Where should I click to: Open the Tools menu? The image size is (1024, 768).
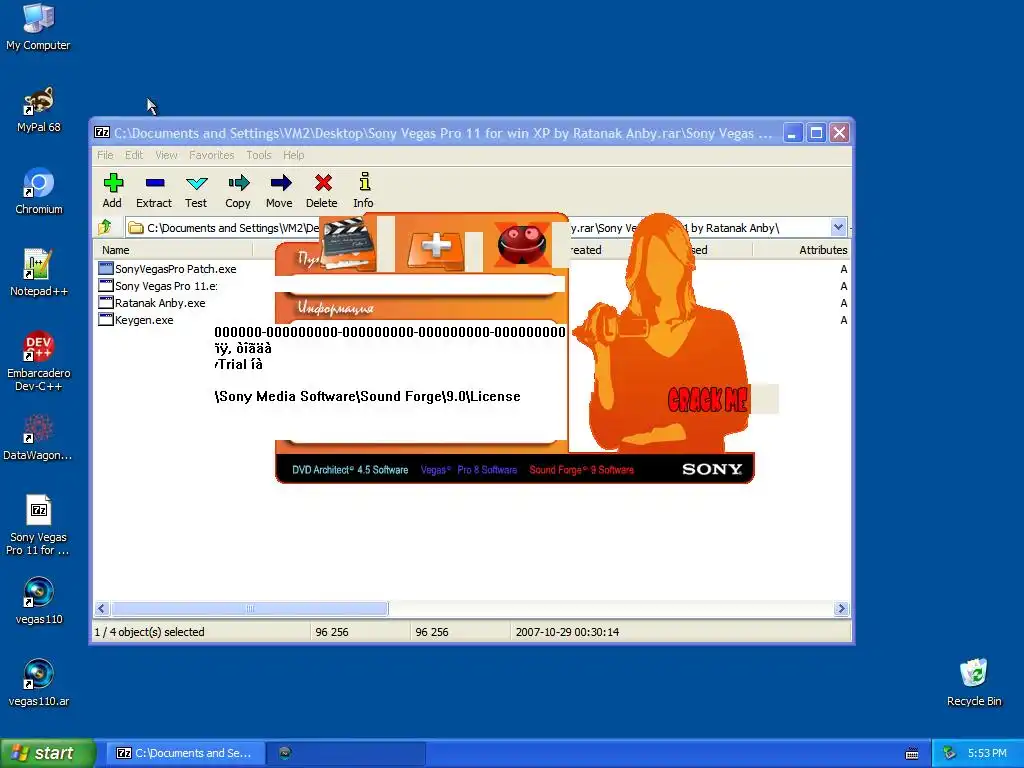click(259, 155)
